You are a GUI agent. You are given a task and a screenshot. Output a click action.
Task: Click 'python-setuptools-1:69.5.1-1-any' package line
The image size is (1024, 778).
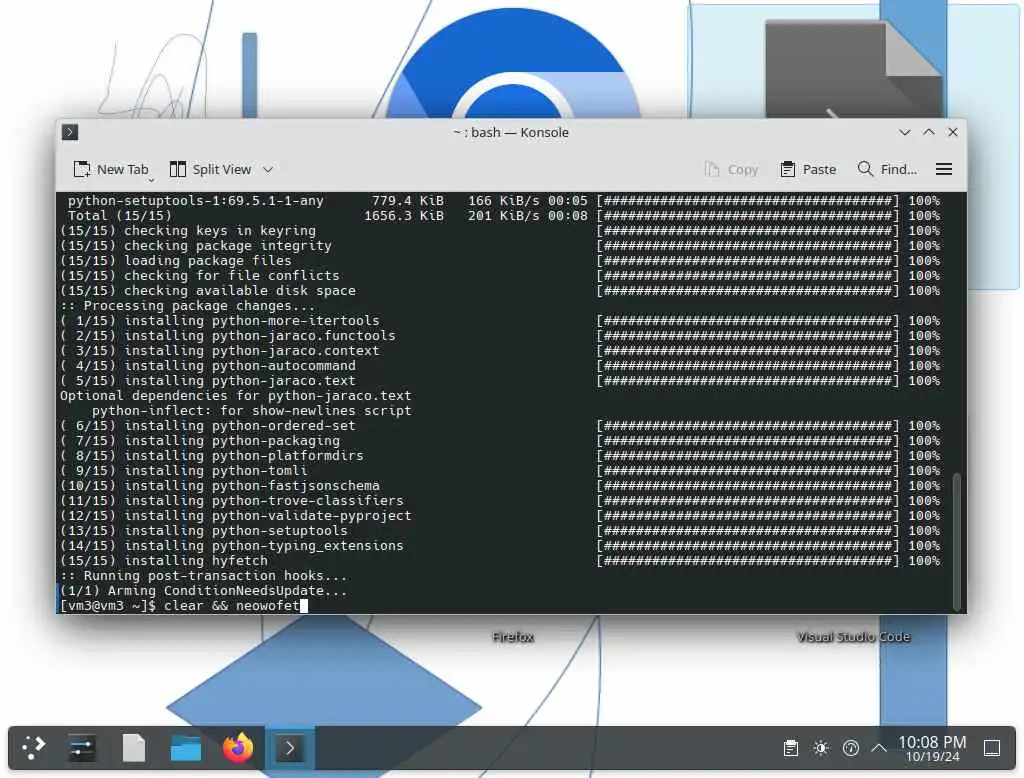[x=500, y=201]
